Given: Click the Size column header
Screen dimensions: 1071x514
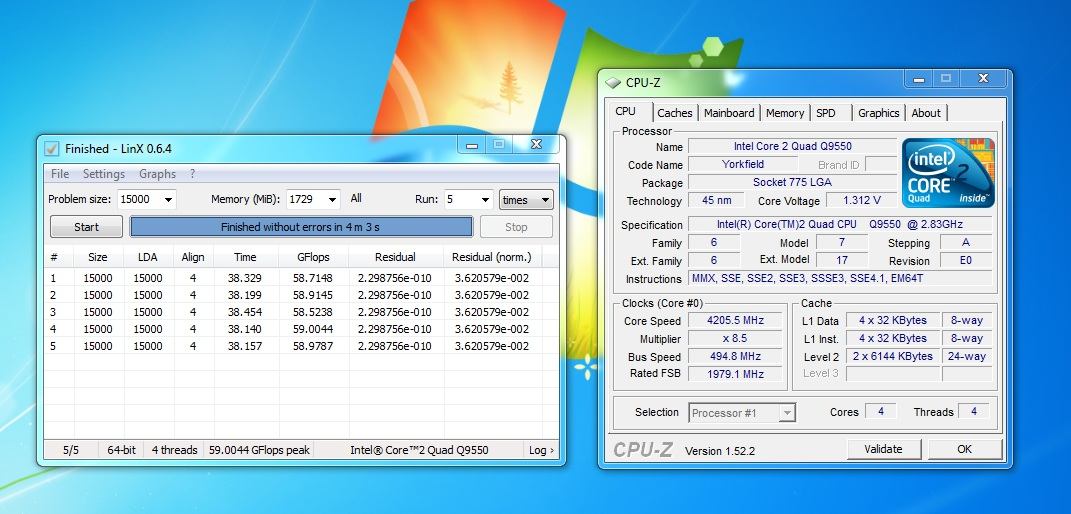Looking at the screenshot, I should pyautogui.click(x=98, y=257).
